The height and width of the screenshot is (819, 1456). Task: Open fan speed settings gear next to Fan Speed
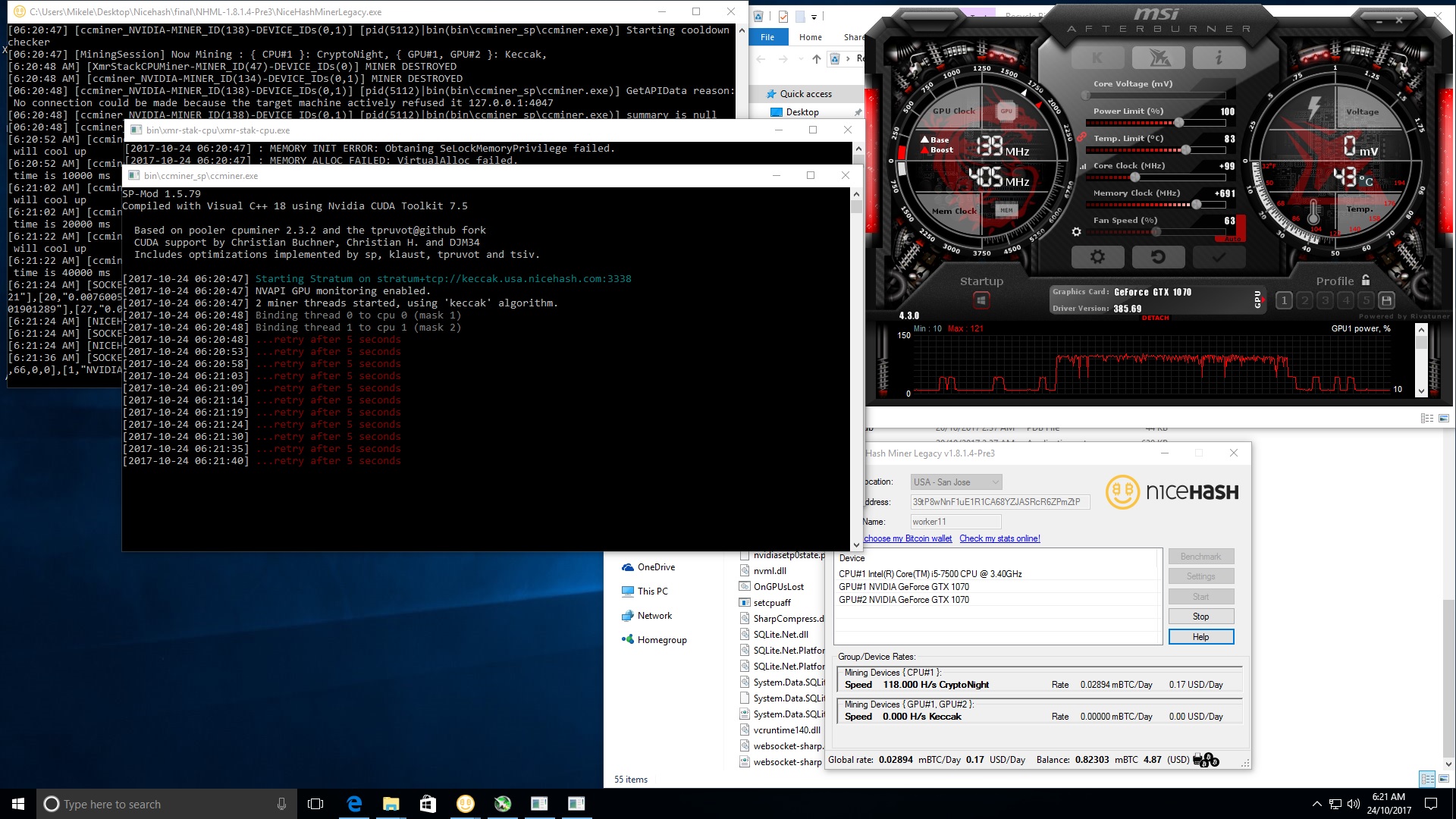1076,231
